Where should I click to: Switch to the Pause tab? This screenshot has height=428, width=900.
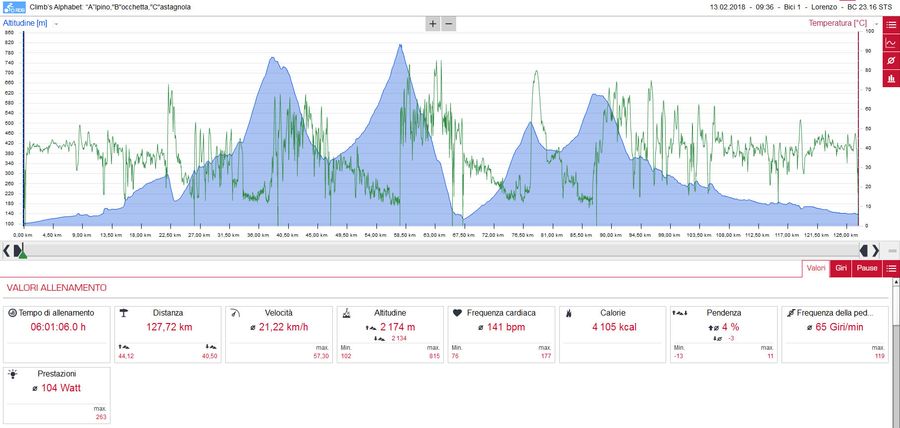click(867, 269)
